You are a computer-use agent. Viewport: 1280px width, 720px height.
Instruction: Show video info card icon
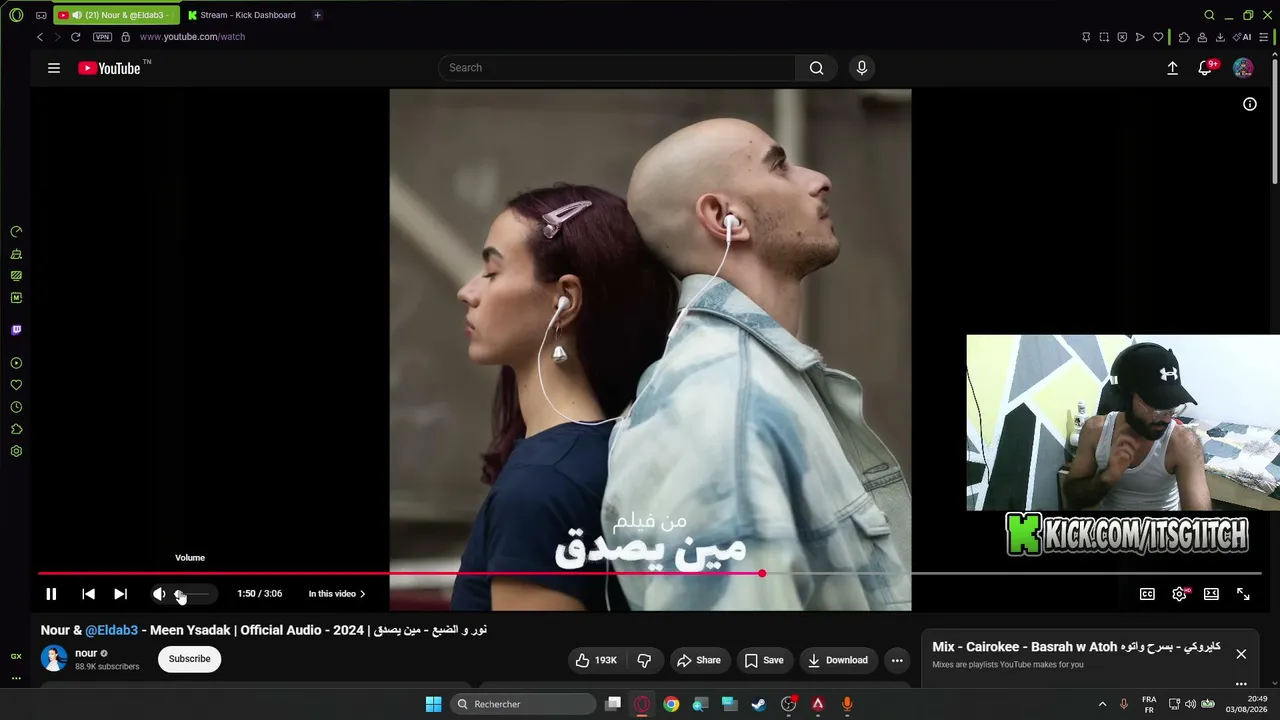pos(1250,104)
